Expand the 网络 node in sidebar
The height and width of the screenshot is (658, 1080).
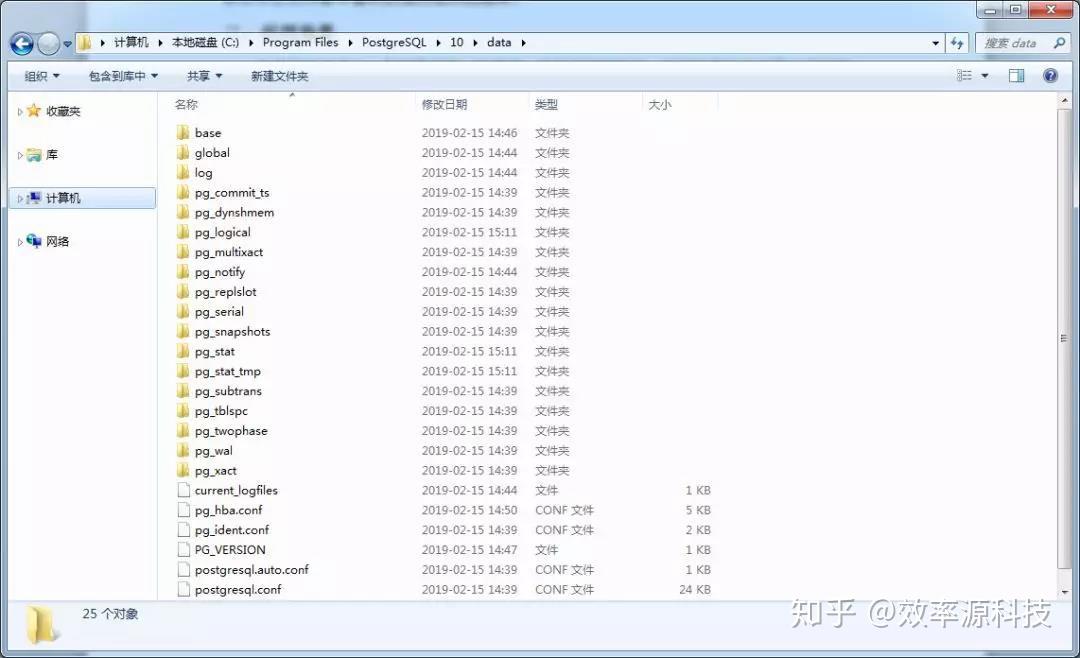18,241
